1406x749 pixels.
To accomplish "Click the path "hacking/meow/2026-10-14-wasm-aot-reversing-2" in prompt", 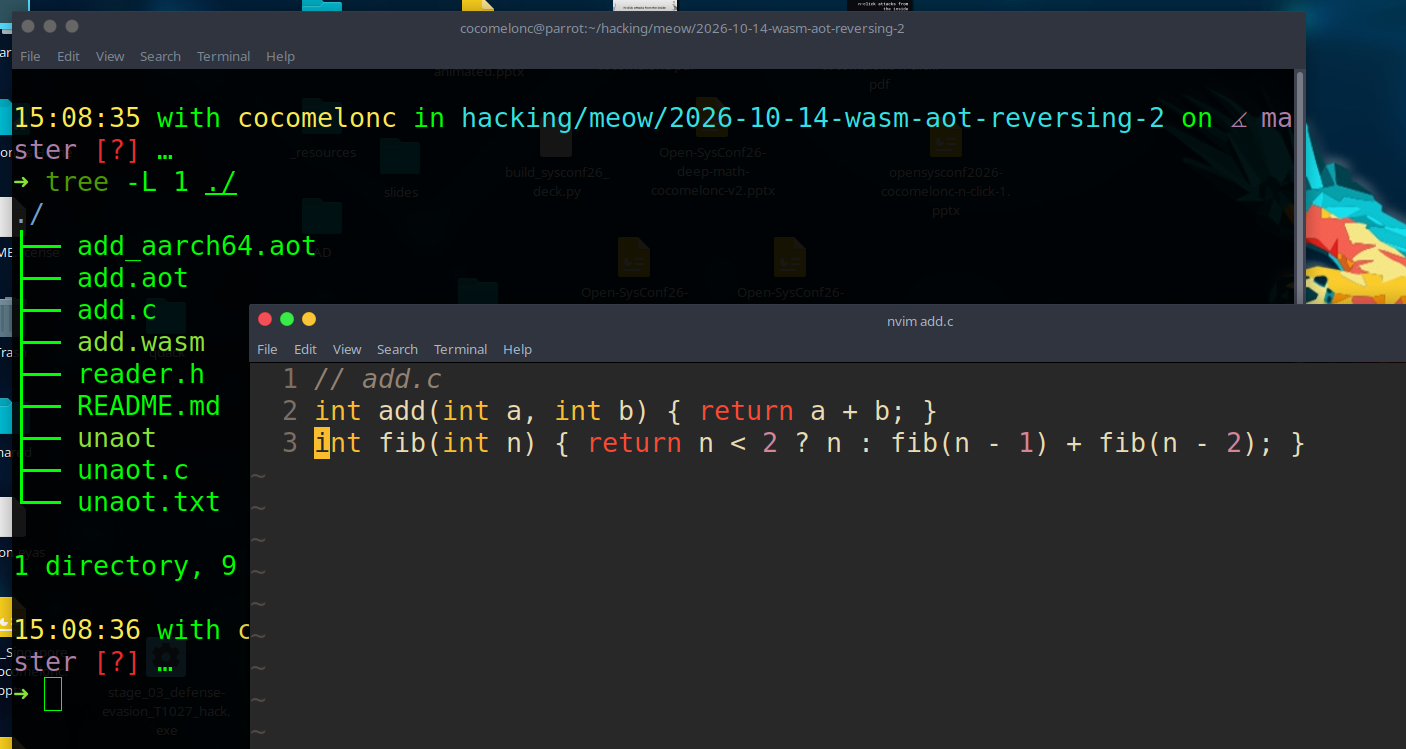I will [813, 118].
